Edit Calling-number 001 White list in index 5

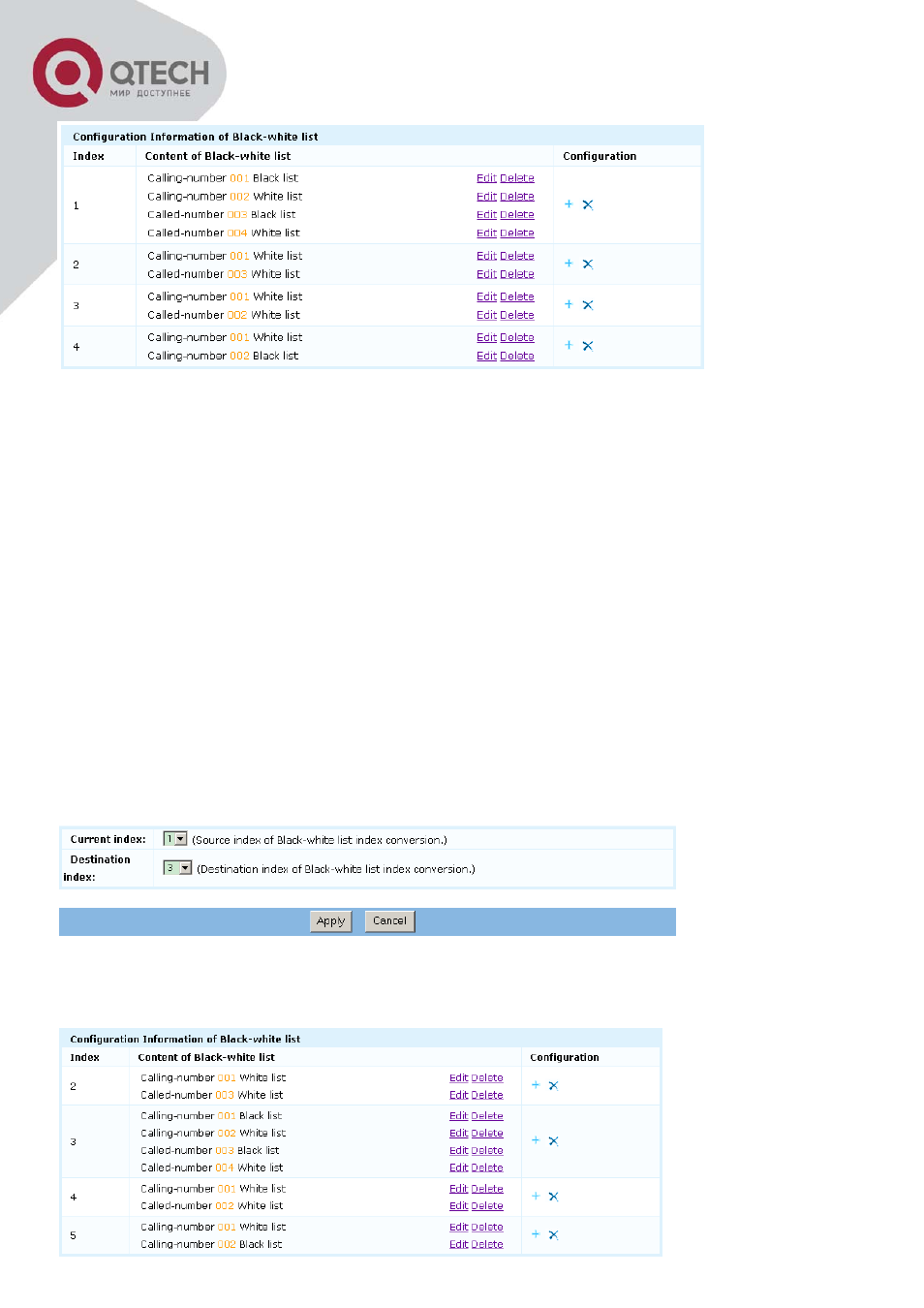click(x=458, y=1228)
